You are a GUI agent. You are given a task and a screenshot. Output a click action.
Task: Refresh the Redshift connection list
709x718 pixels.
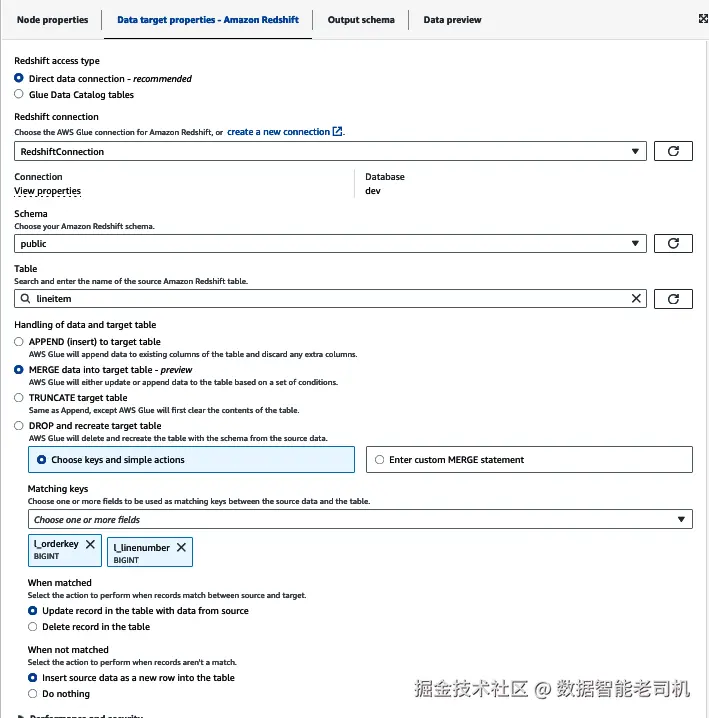point(673,151)
